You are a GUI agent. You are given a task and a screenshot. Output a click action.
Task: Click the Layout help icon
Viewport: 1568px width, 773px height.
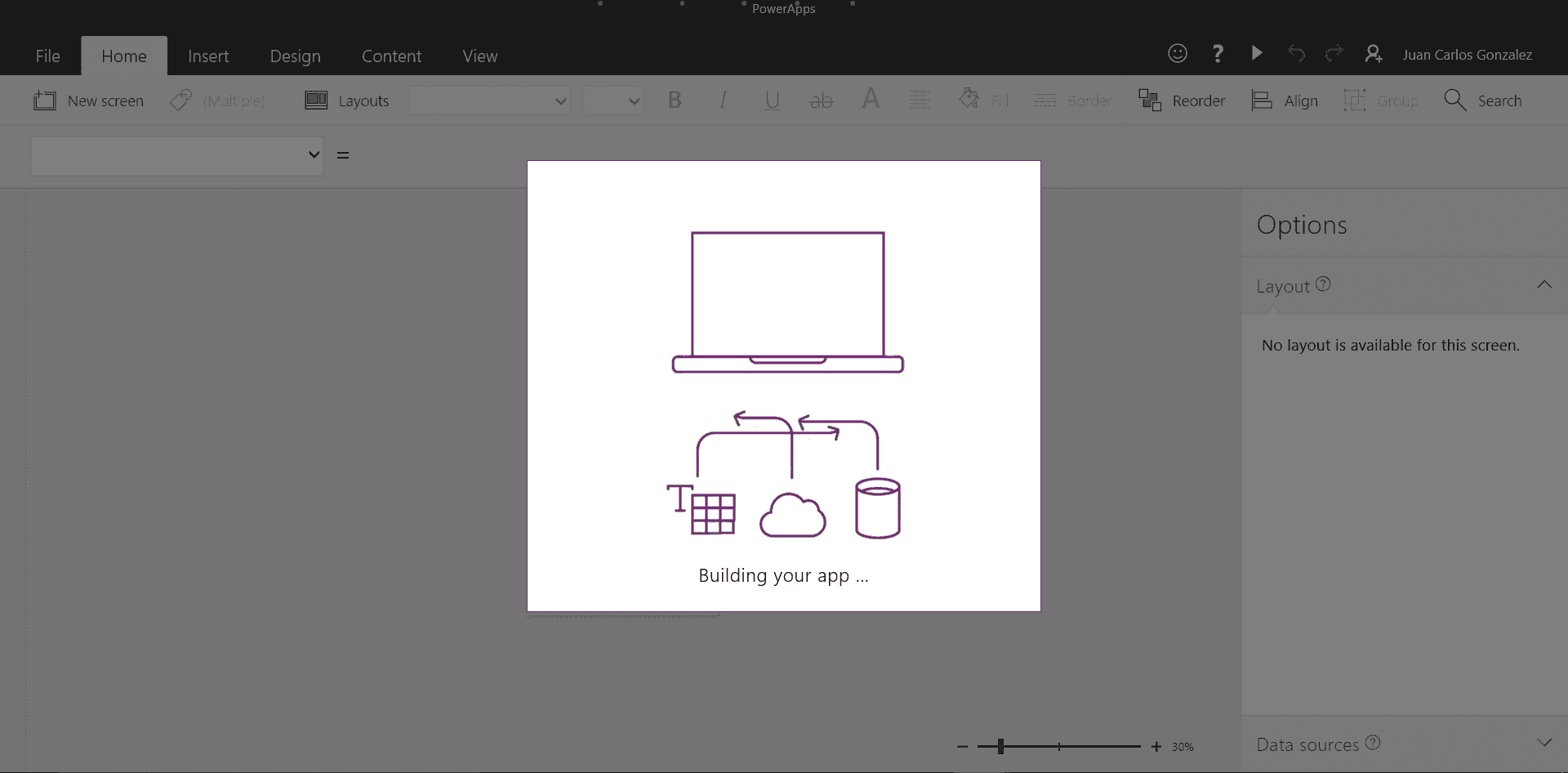[1324, 284]
